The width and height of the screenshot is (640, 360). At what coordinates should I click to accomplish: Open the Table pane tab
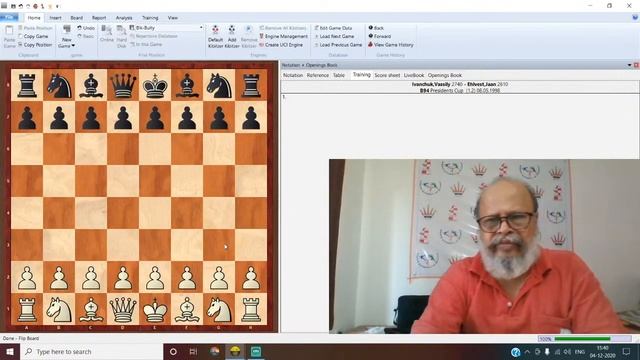pyautogui.click(x=339, y=76)
